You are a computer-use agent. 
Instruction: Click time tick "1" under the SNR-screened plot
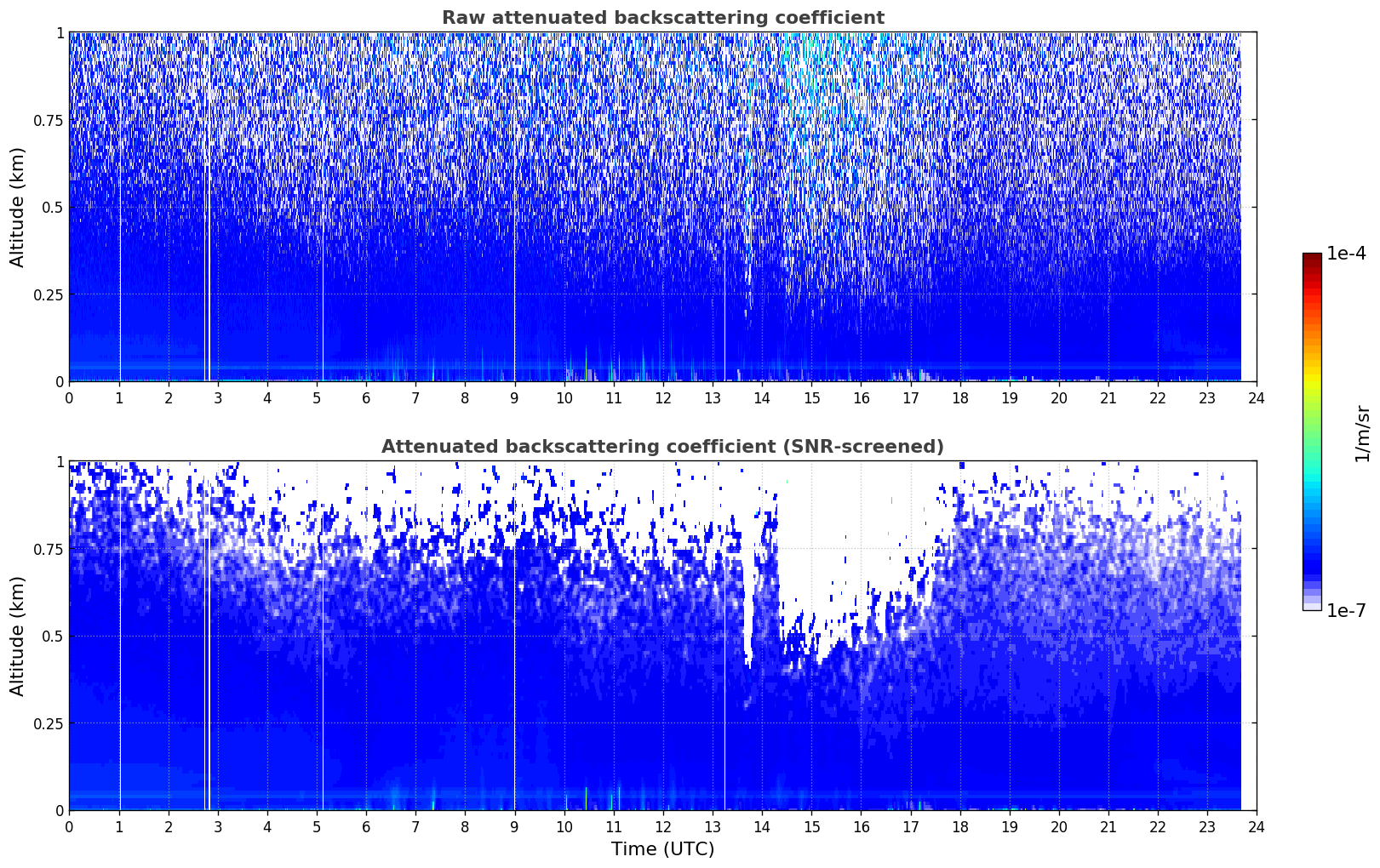click(119, 826)
